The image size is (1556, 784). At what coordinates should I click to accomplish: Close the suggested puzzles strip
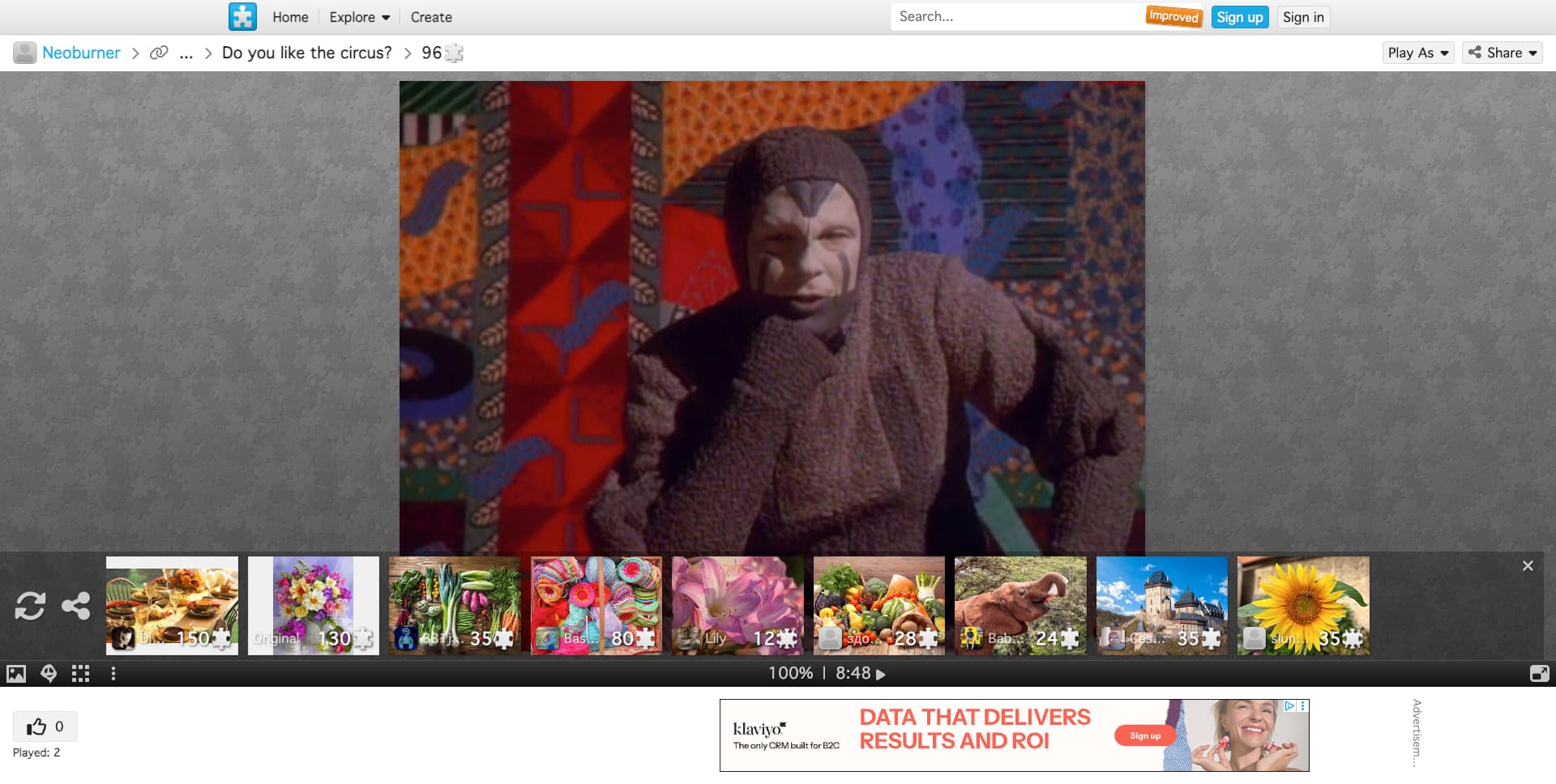pyautogui.click(x=1528, y=566)
